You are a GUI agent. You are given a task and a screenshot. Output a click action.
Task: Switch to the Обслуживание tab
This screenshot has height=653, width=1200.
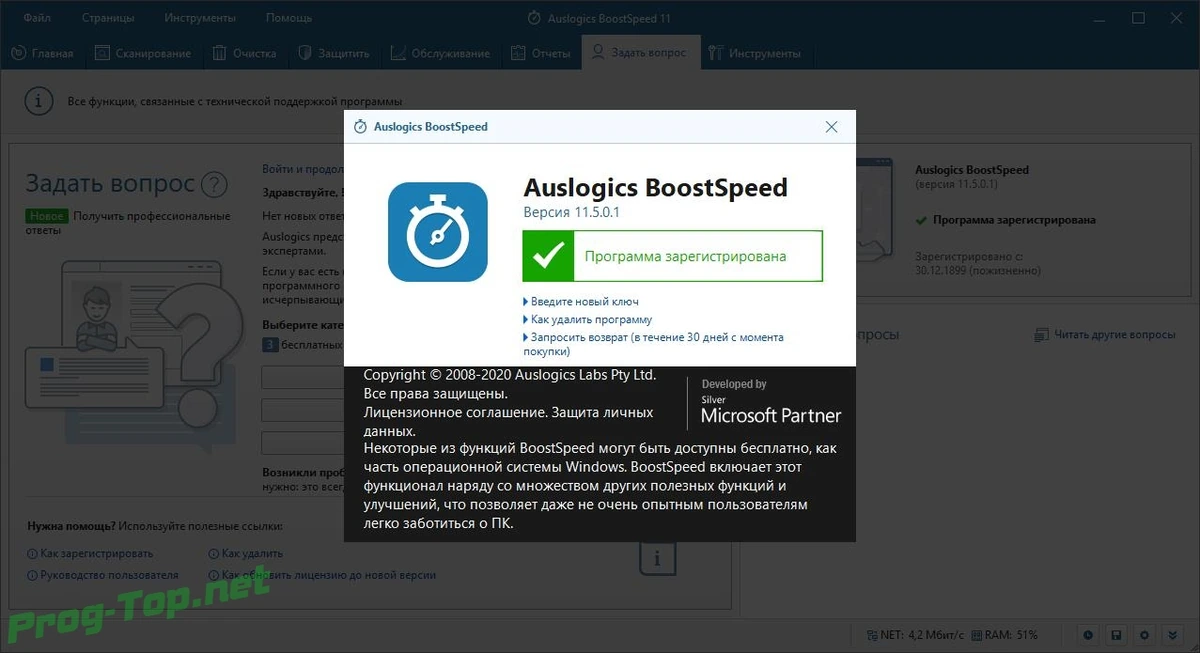click(440, 53)
